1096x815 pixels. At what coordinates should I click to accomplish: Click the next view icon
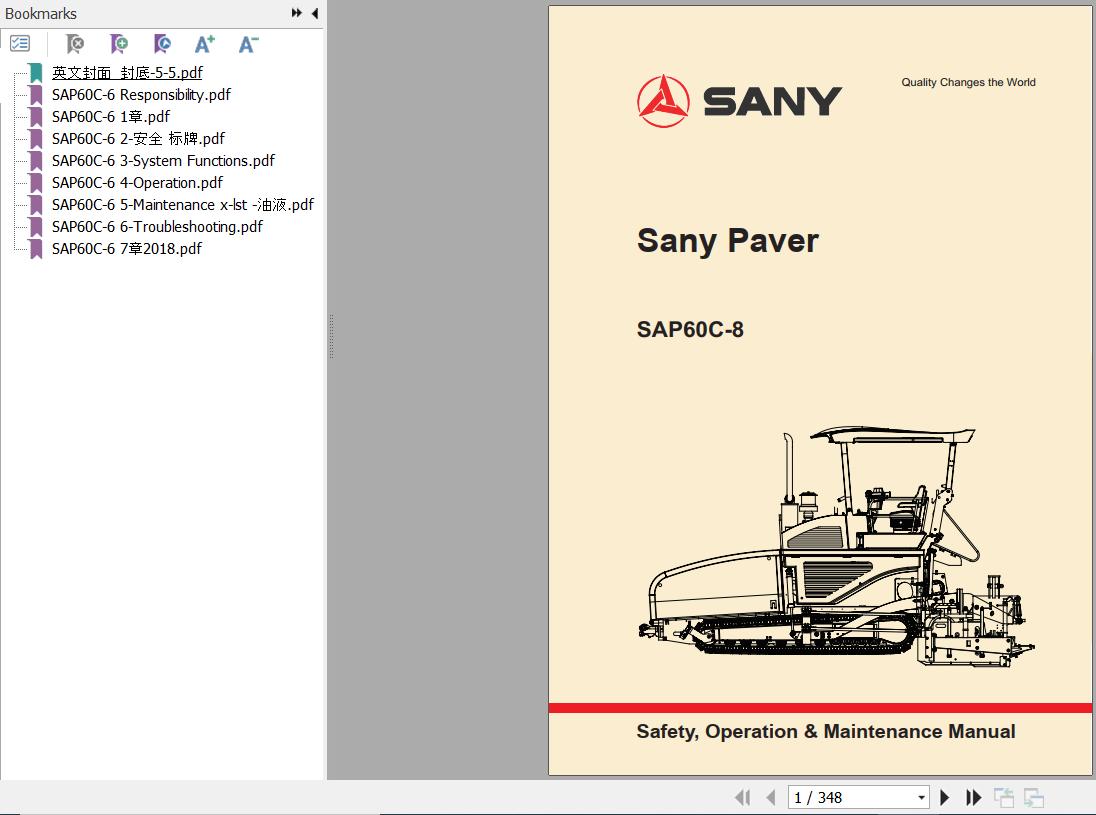[x=1034, y=798]
